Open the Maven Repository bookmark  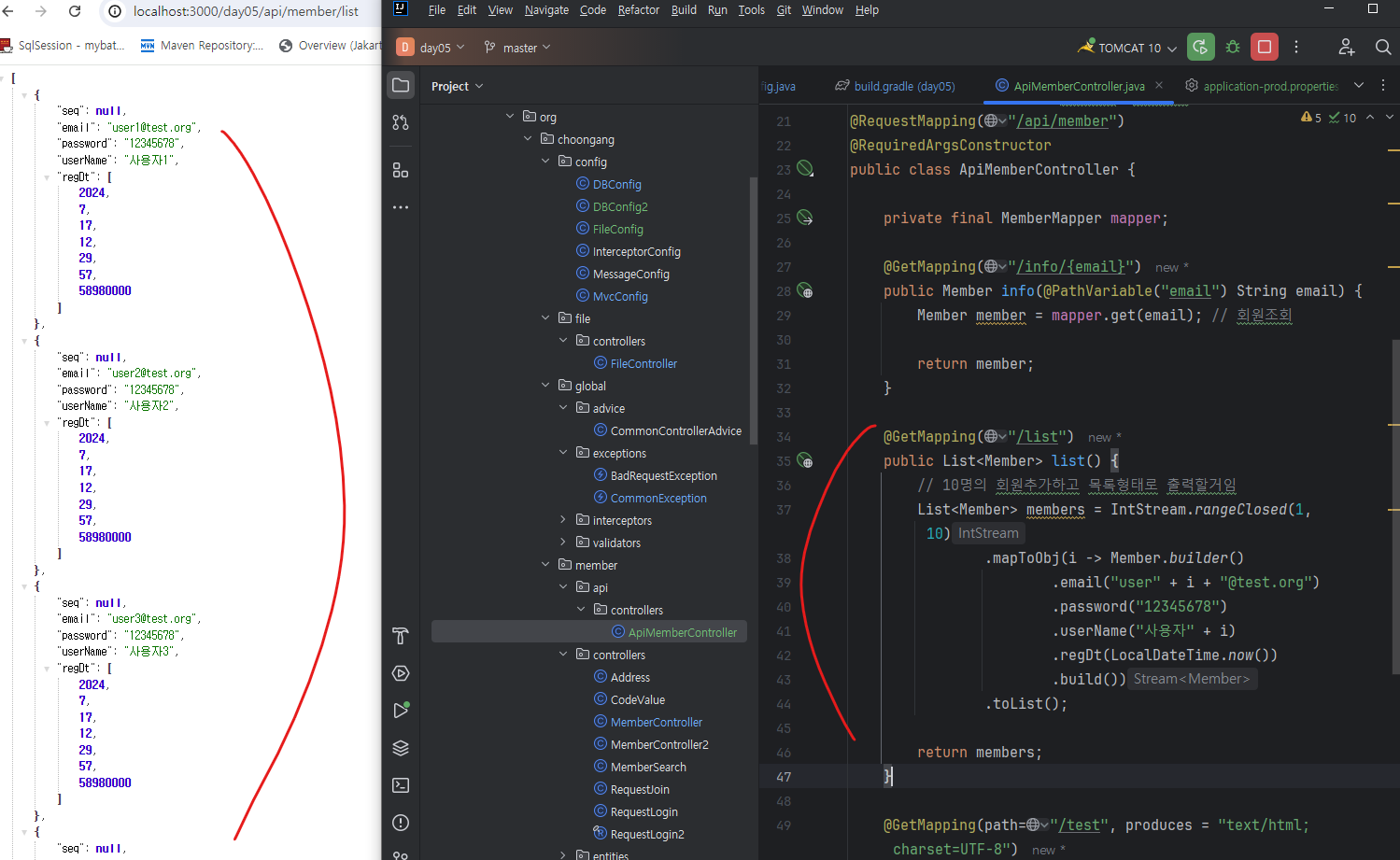[202, 45]
